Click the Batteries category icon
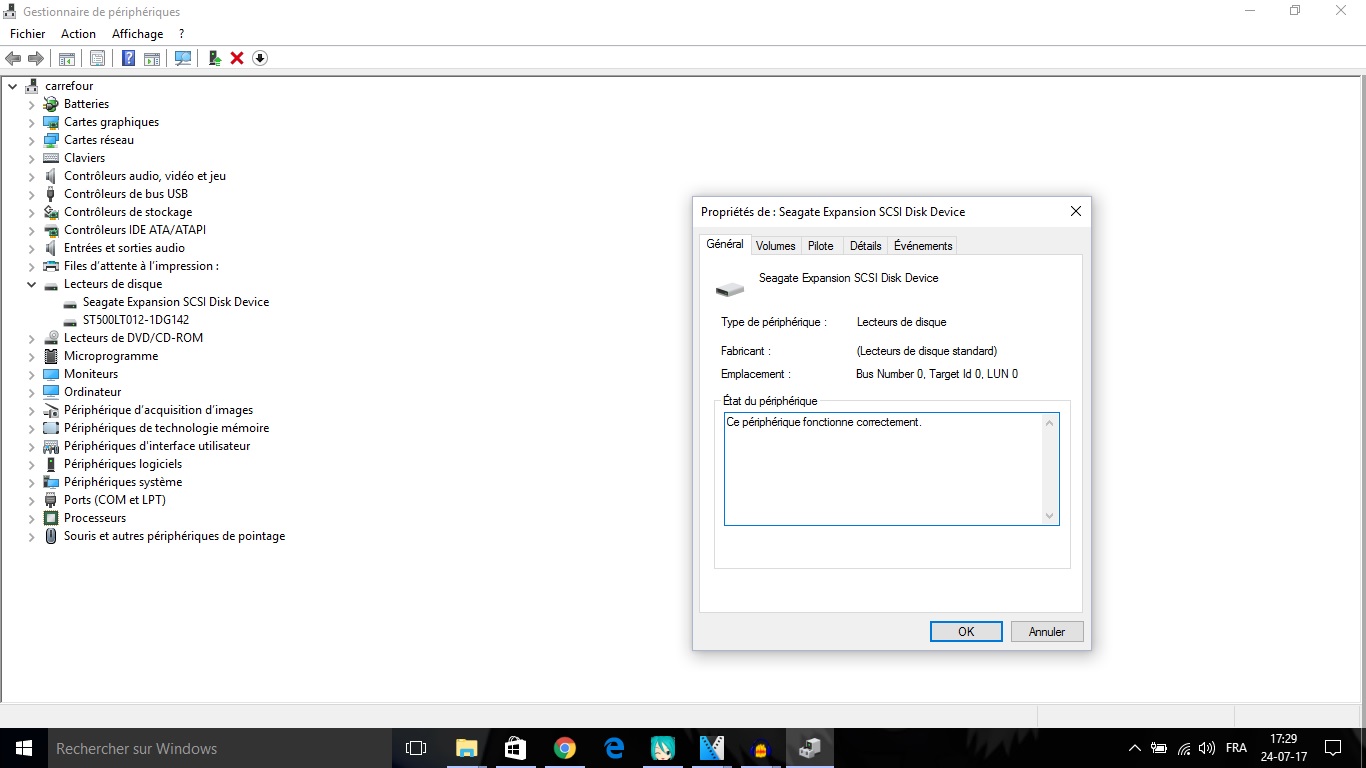This screenshot has height=768, width=1366. [51, 104]
